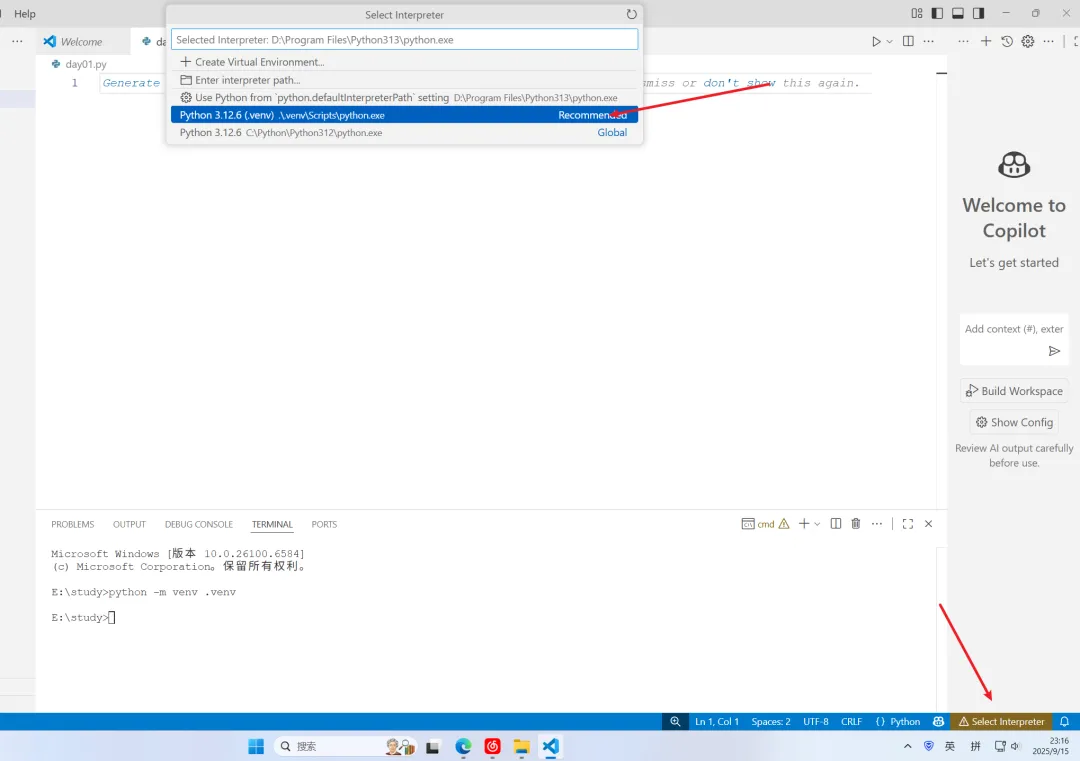This screenshot has height=761, width=1080.
Task: Switch to the PROBLEMS panel tab
Action: click(72, 524)
